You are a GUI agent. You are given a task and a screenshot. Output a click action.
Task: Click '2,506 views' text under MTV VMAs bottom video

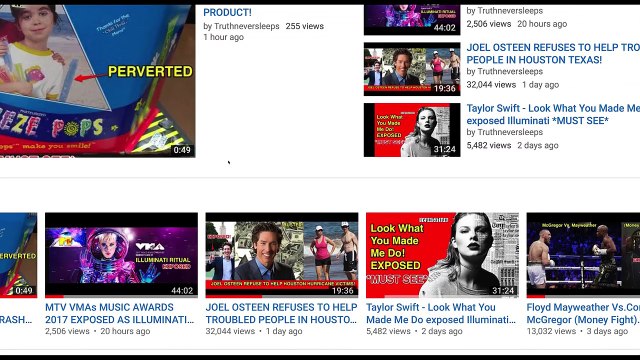click(x=67, y=331)
